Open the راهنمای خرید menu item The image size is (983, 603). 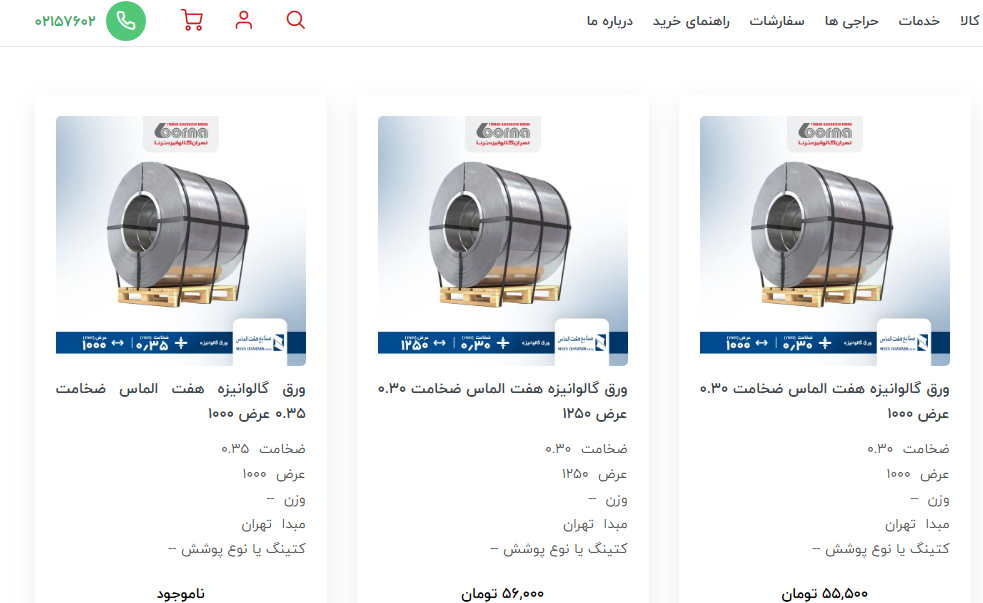click(x=691, y=21)
